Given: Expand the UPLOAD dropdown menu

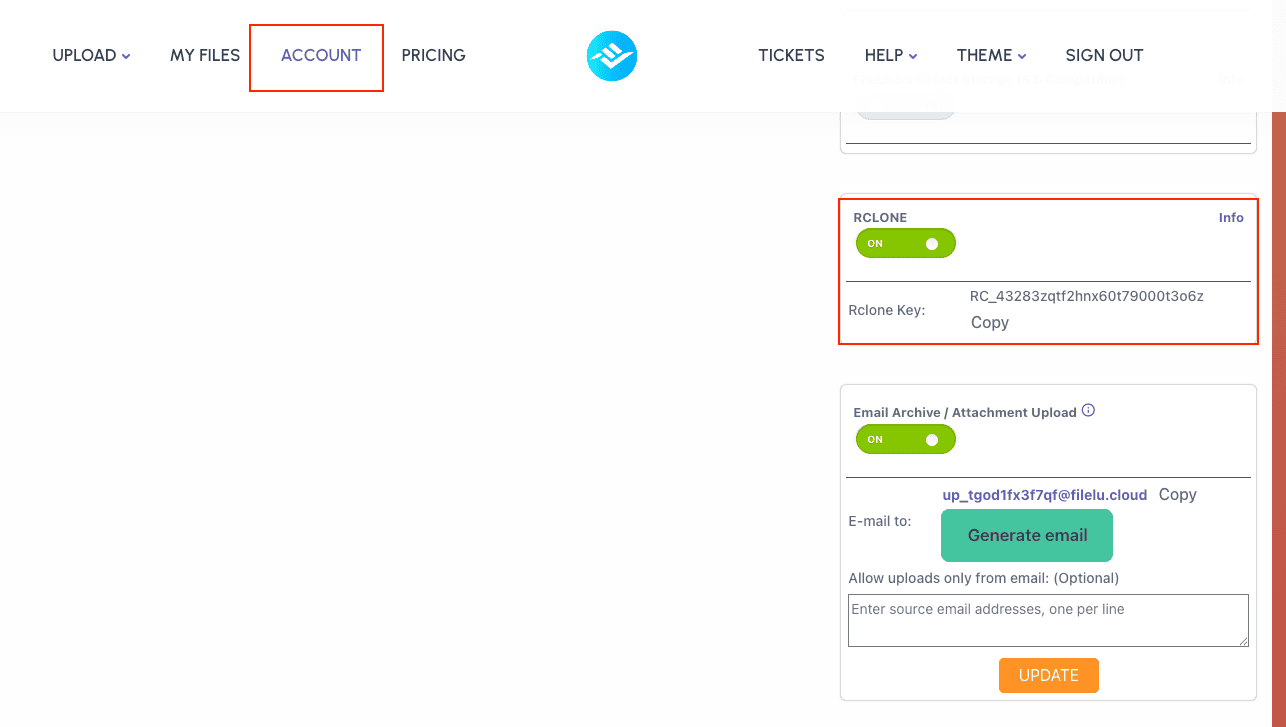Looking at the screenshot, I should coord(91,56).
